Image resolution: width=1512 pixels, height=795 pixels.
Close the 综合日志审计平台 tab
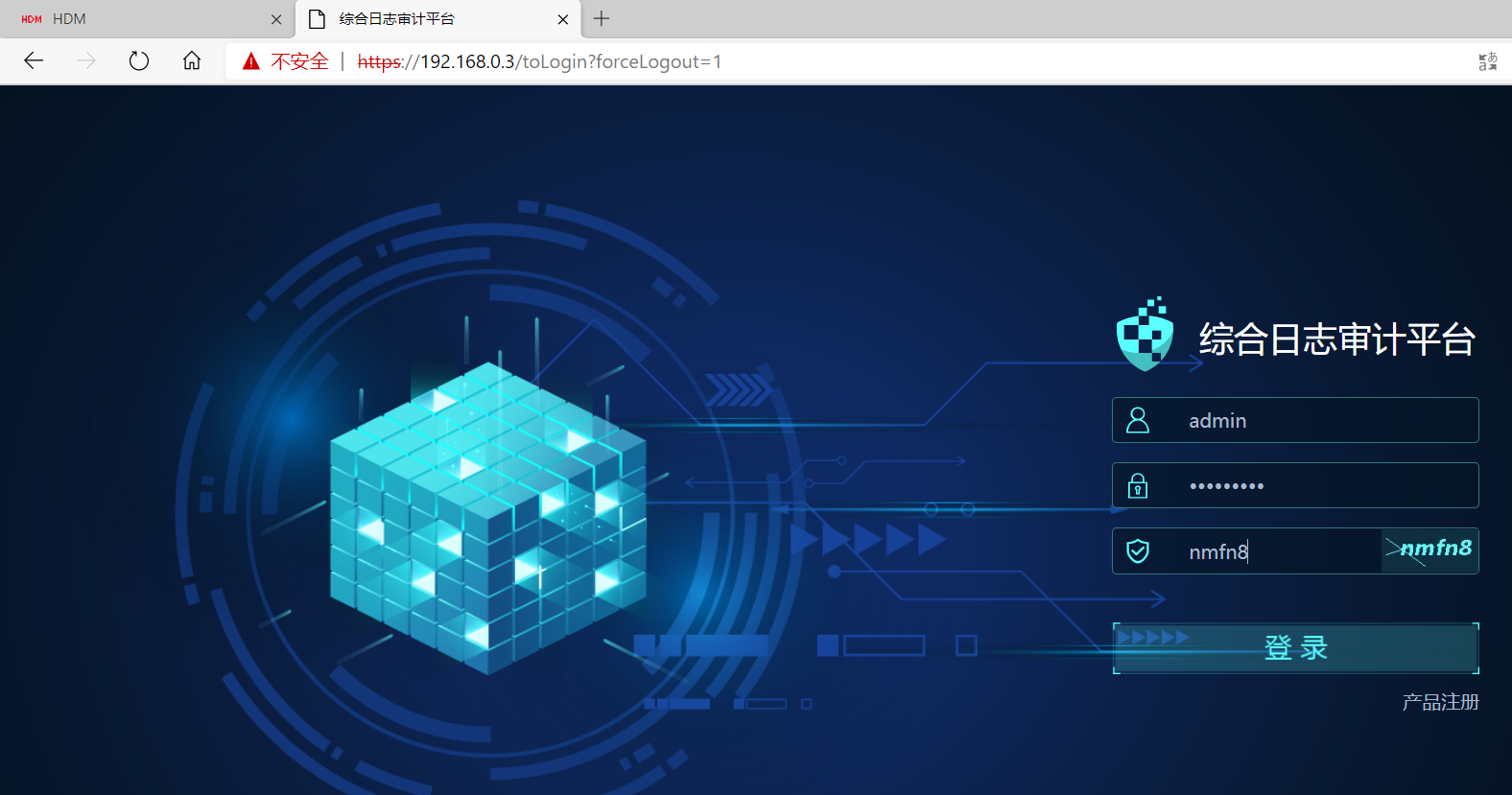click(563, 19)
